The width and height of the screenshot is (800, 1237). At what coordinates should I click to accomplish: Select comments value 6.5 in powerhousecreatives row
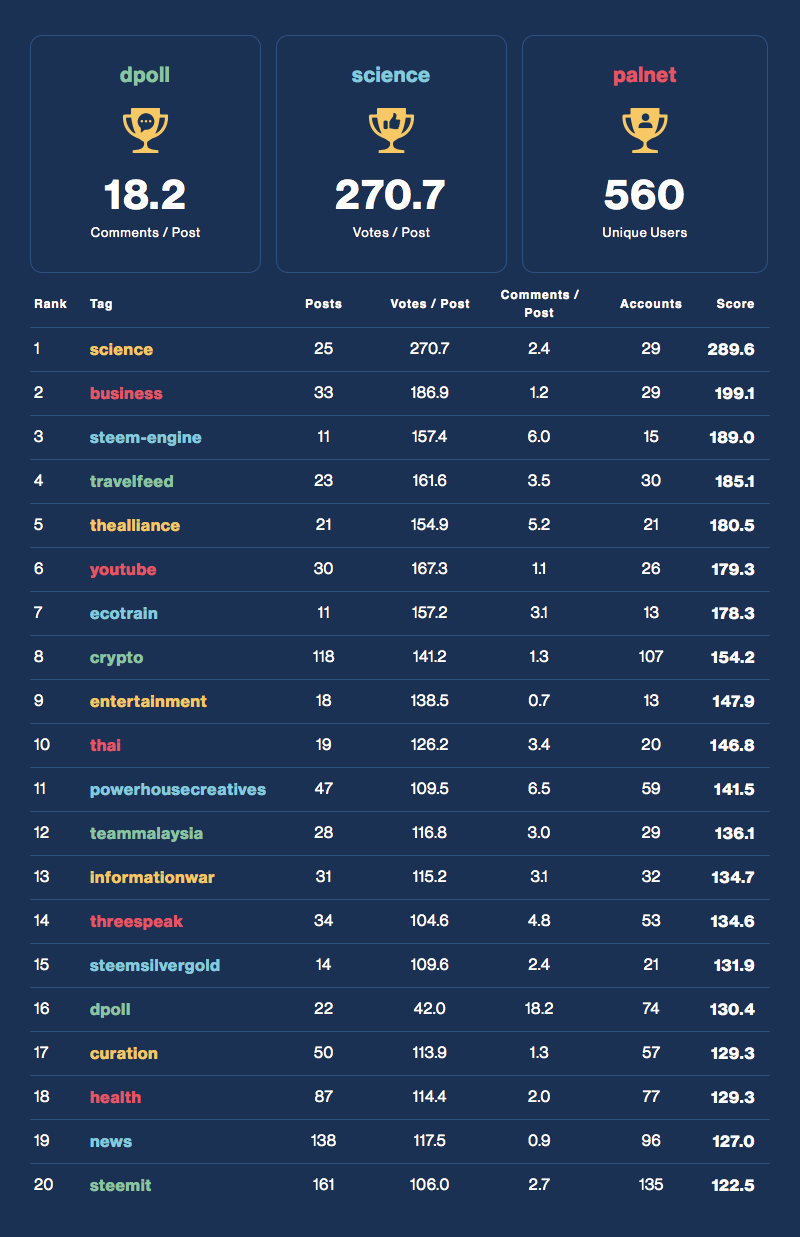click(x=539, y=789)
